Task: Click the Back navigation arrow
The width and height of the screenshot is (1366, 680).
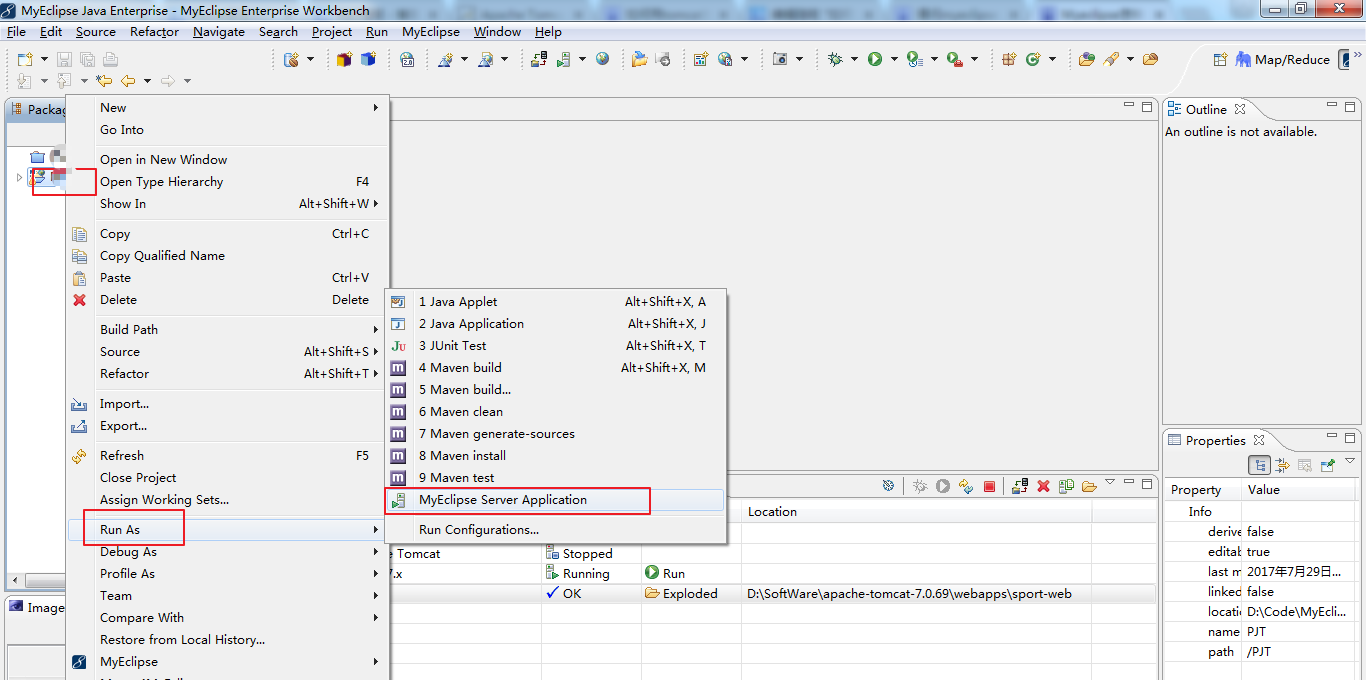Action: 128,81
